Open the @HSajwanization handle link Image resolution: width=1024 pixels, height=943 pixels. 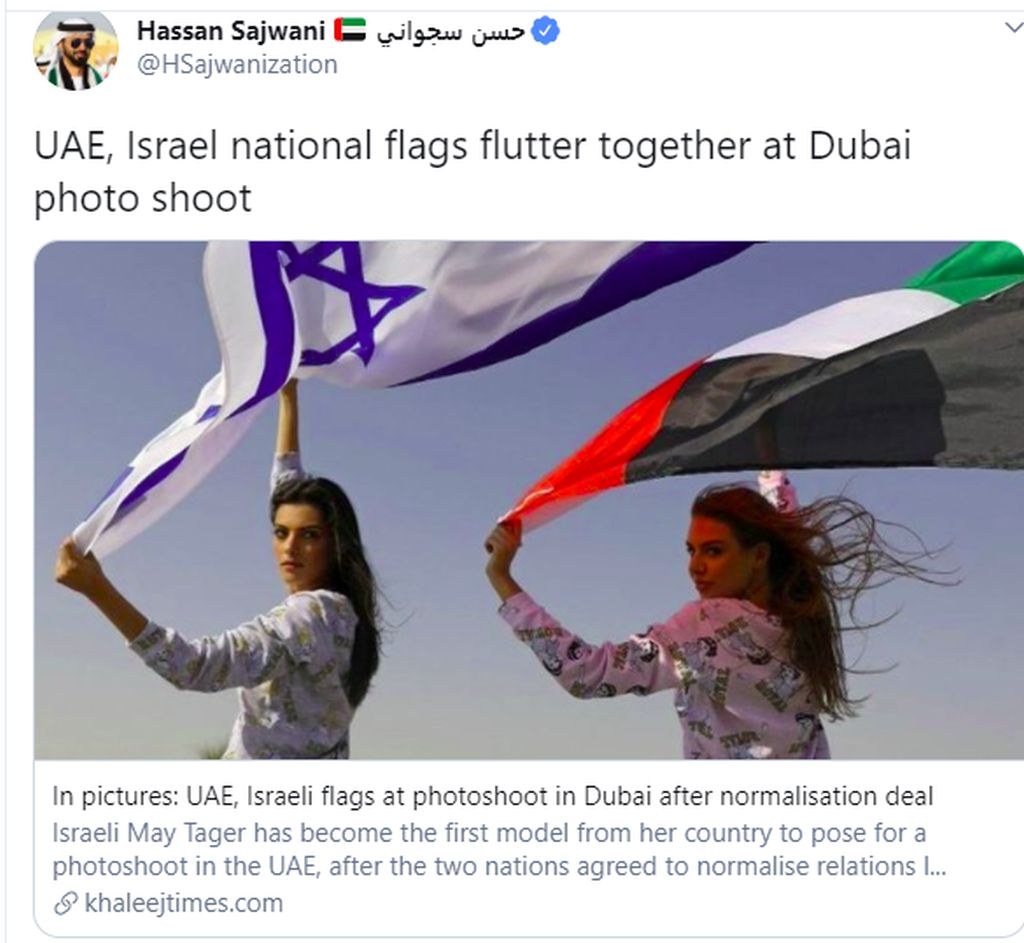[237, 65]
